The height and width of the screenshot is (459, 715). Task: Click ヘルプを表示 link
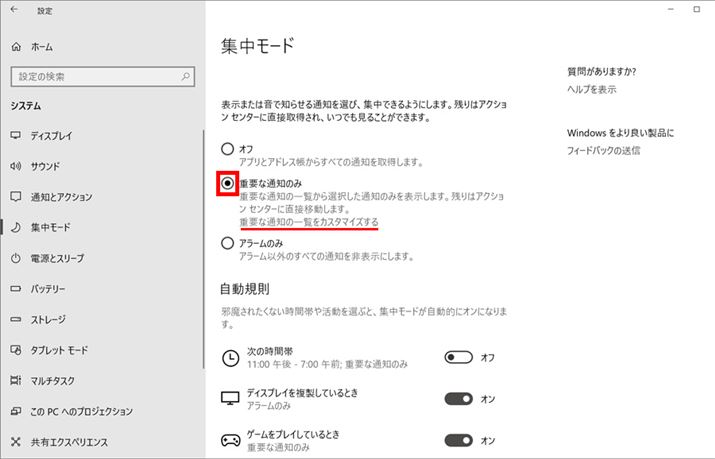591,89
